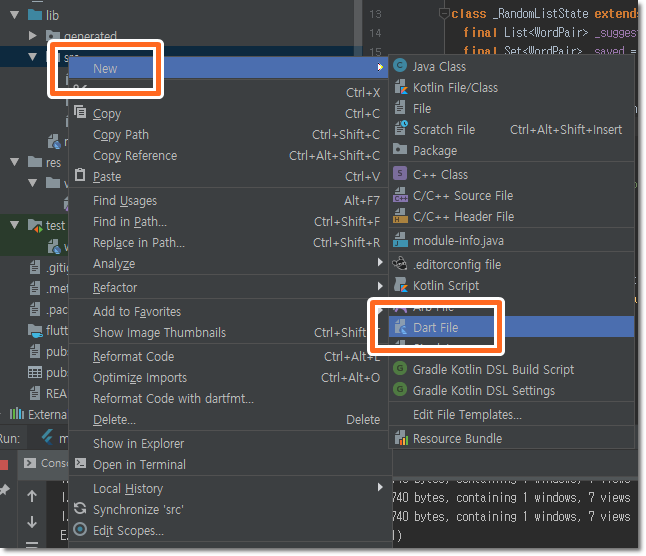Click the Gradle Kotlin DSL Settings icon
The image size is (646, 556).
pos(400,389)
